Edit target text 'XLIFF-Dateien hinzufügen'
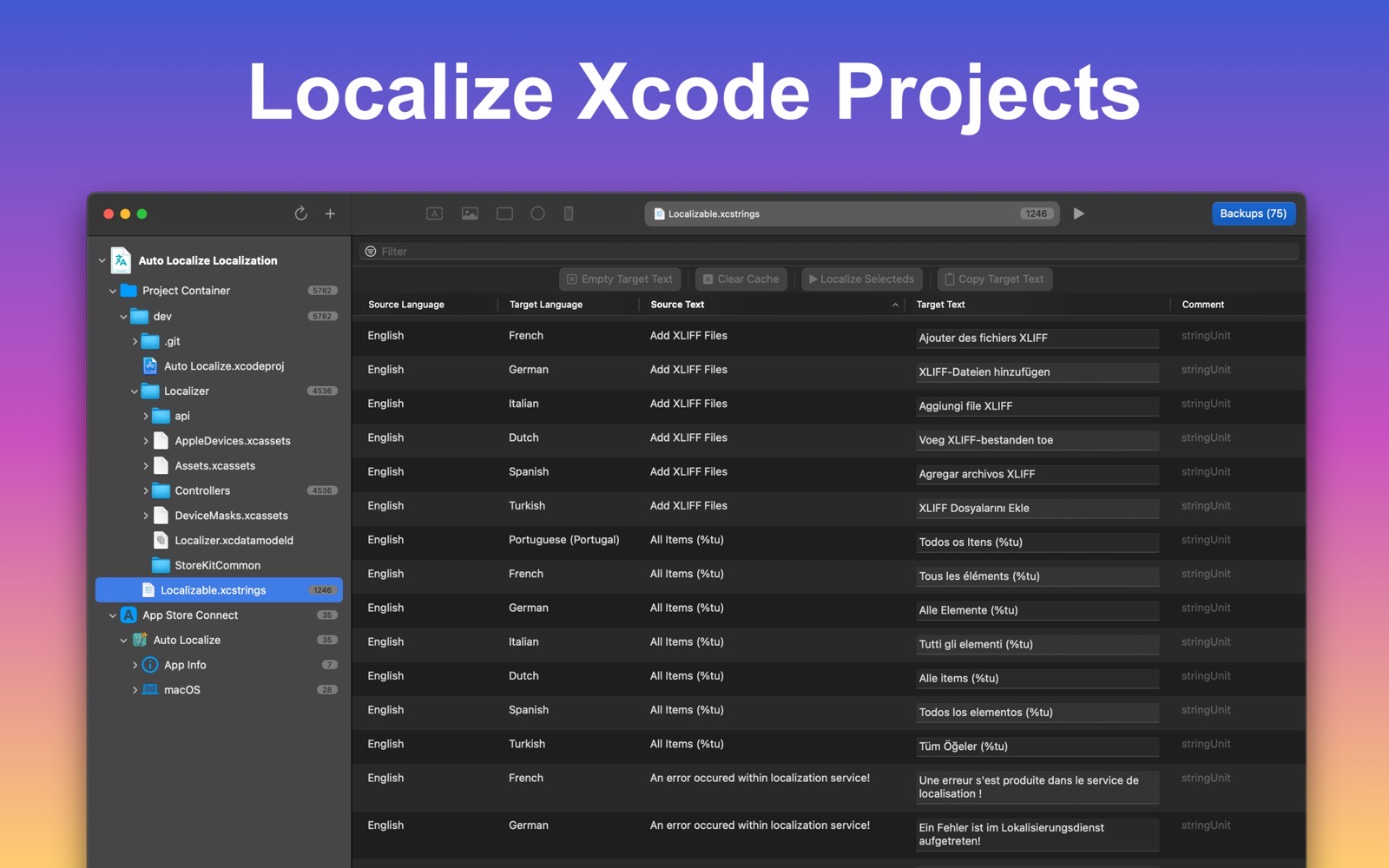This screenshot has width=1389, height=868. click(x=1037, y=372)
